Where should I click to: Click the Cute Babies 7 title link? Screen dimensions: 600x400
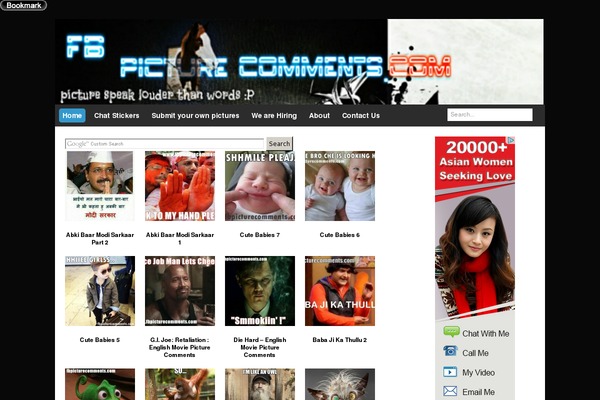click(x=260, y=235)
